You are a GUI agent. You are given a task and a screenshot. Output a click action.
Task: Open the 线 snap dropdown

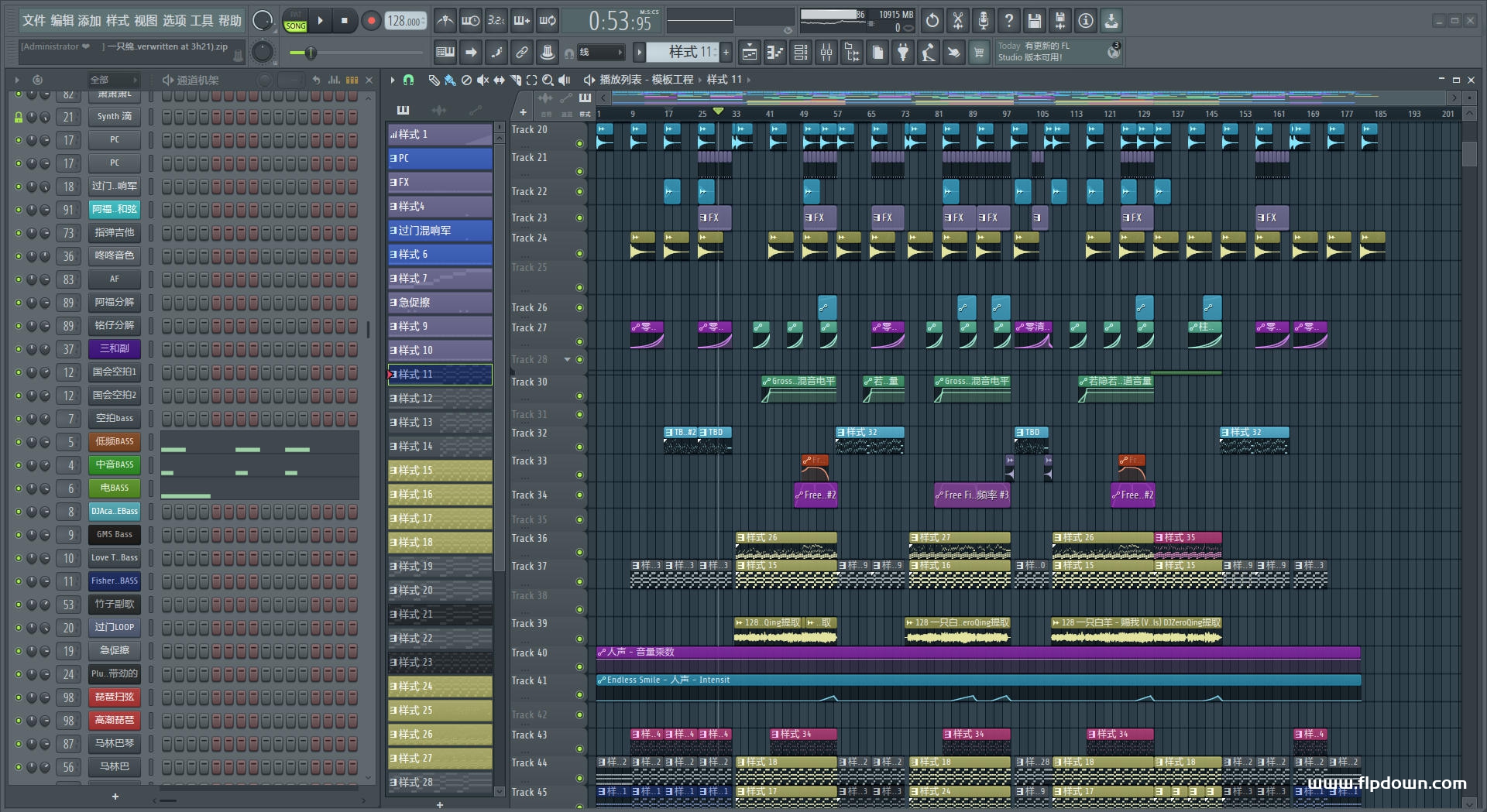pos(602,53)
